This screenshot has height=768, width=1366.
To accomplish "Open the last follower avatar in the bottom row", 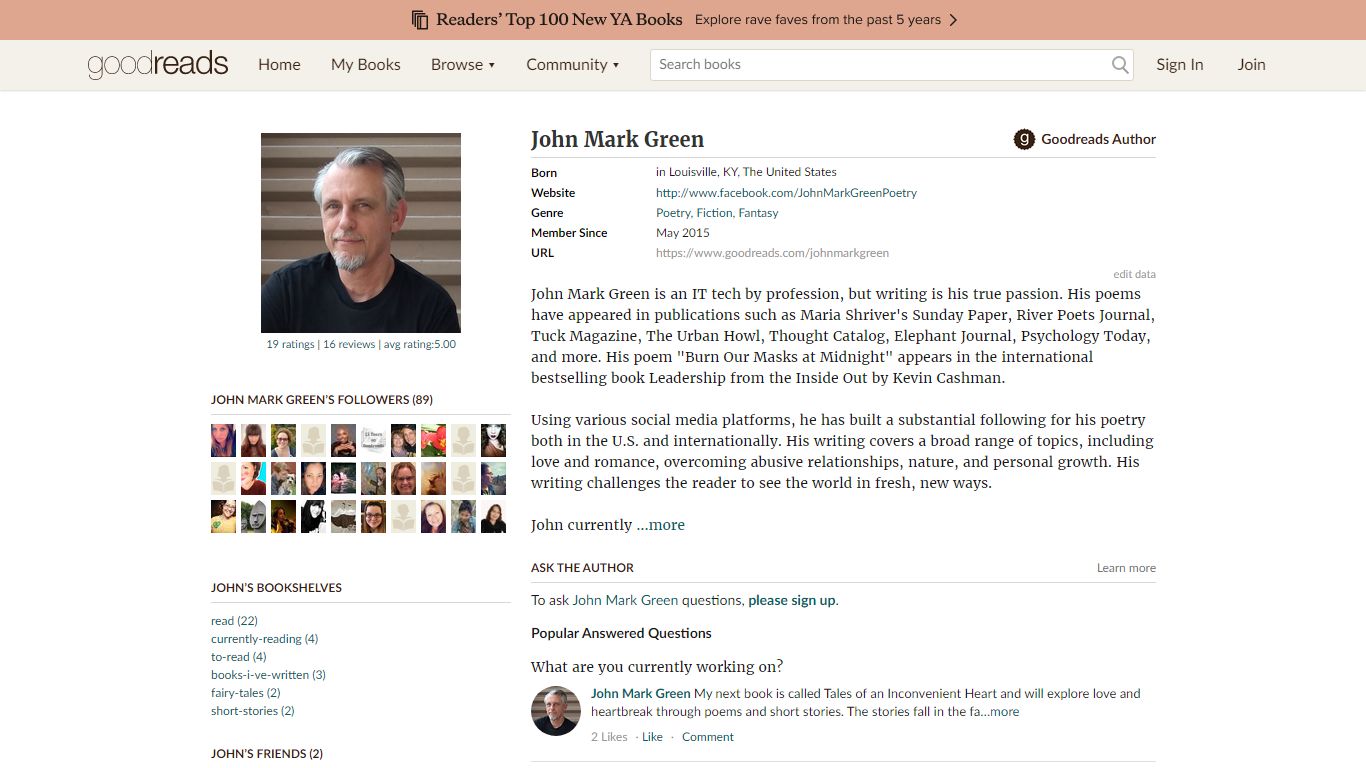I will tap(493, 517).
